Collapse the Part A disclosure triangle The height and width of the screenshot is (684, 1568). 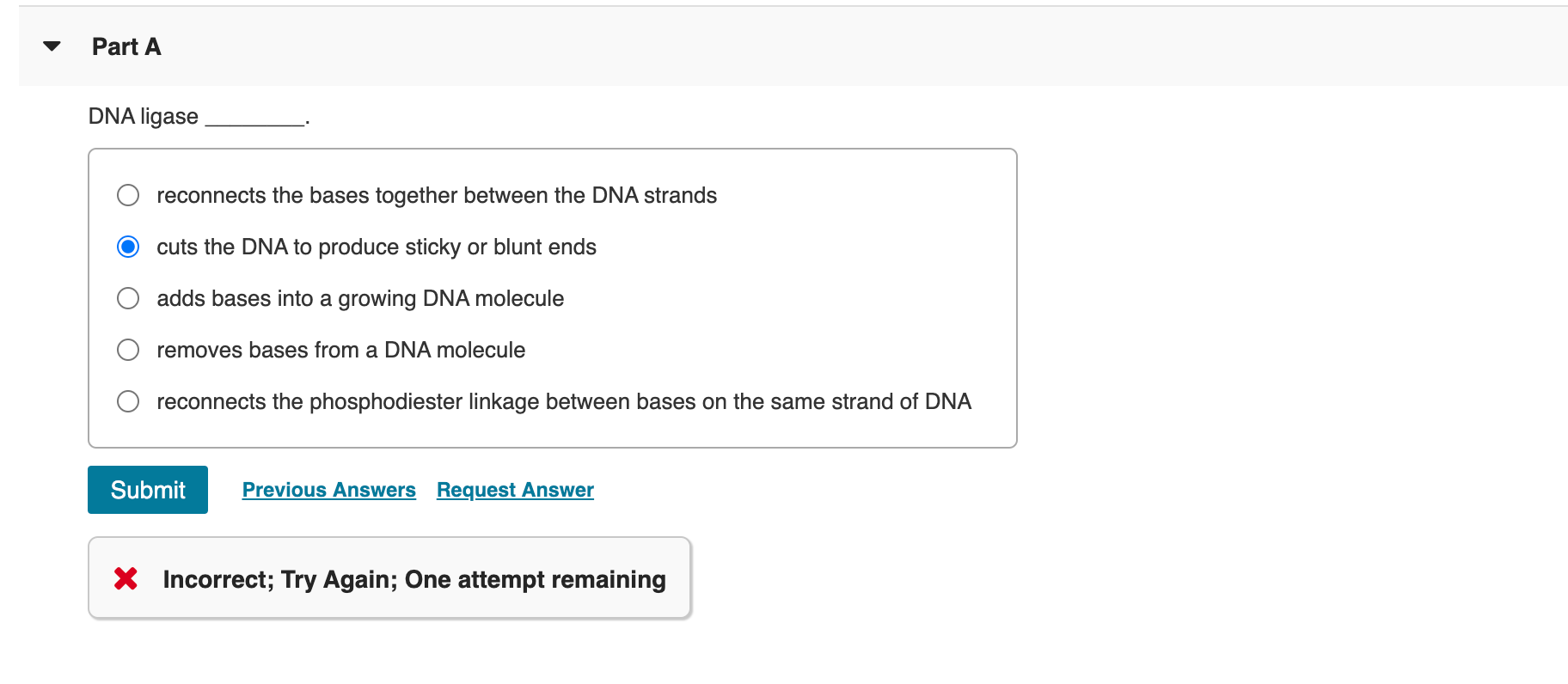[52, 46]
